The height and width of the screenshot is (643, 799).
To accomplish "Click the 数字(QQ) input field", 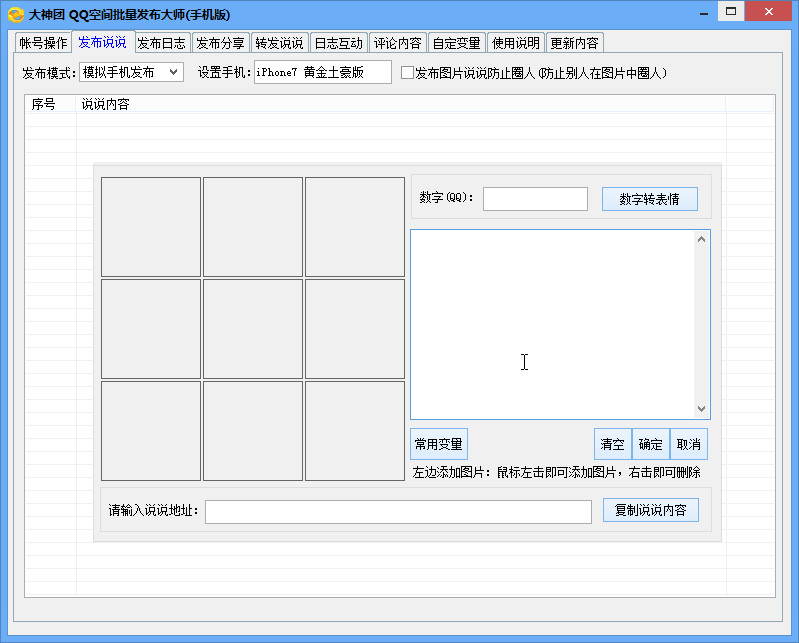I will [x=535, y=199].
